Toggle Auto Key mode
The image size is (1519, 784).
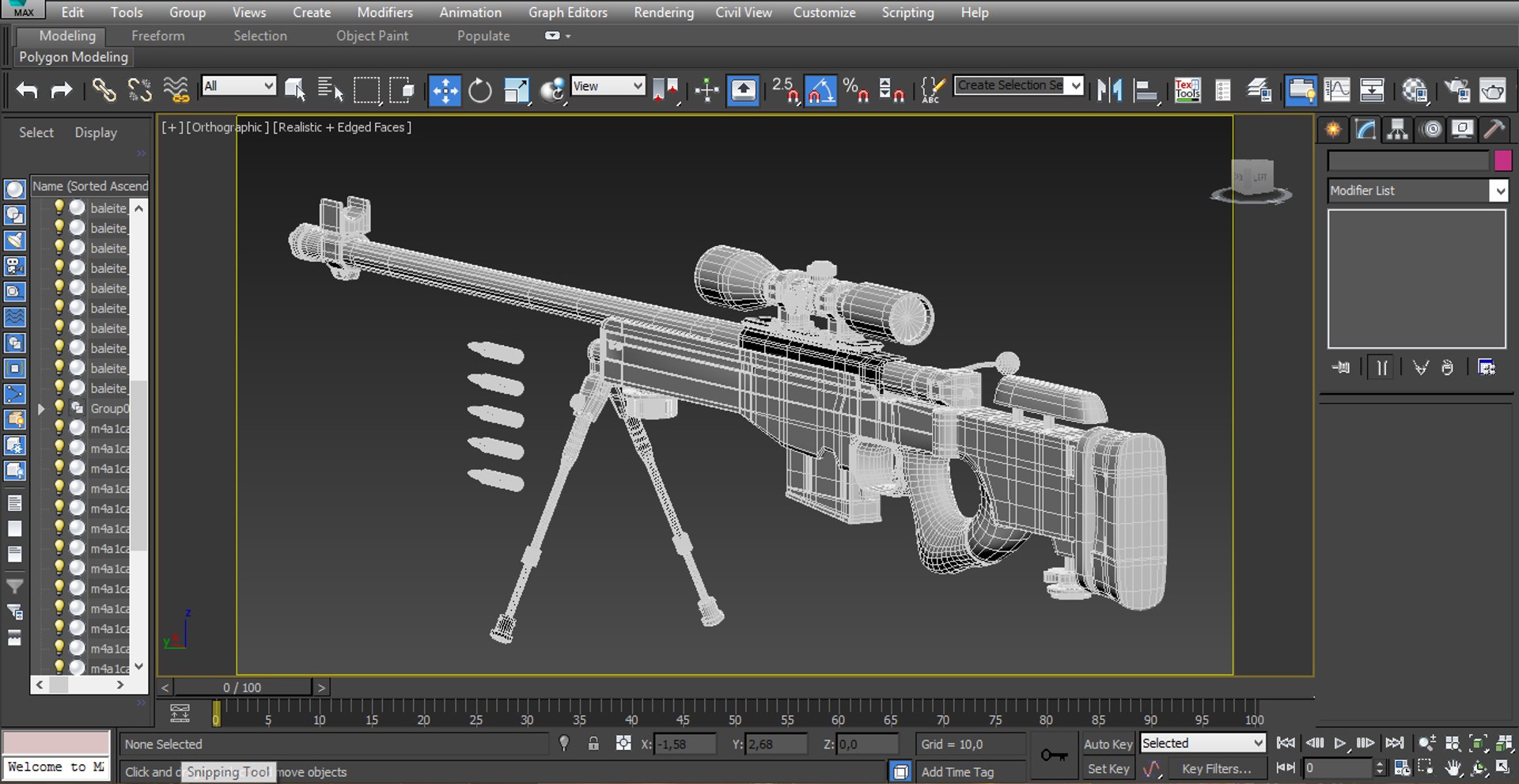point(1108,744)
